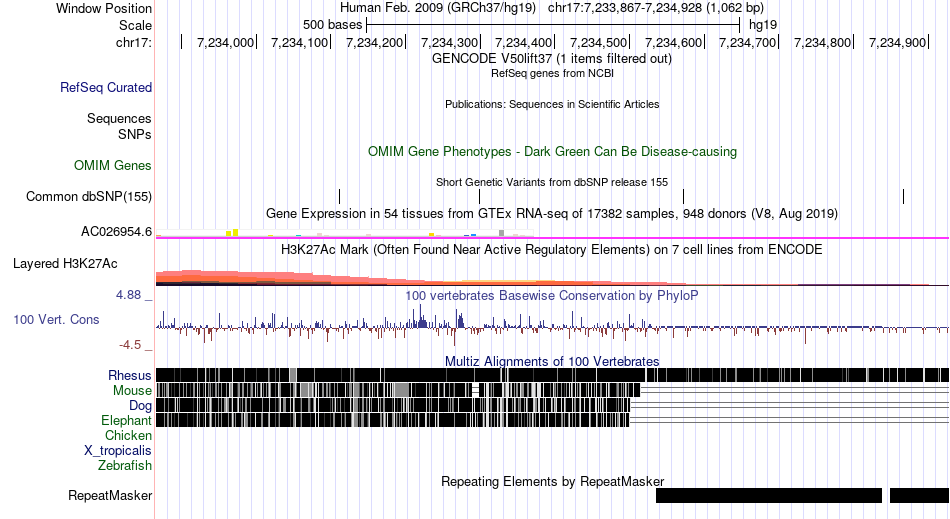Click the 7,234,300 ruler position

point(450,42)
